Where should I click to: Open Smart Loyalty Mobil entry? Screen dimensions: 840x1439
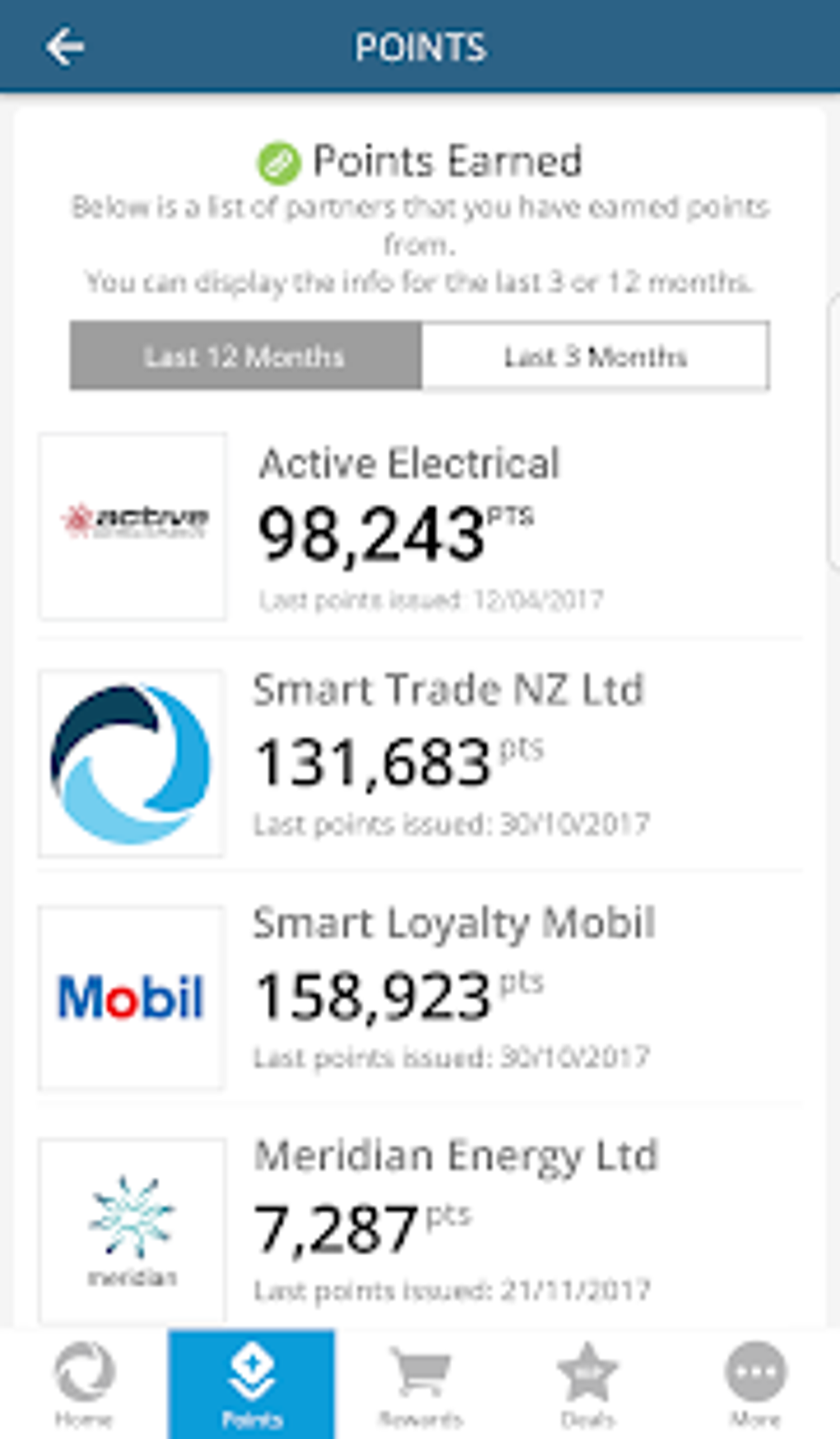point(454,923)
